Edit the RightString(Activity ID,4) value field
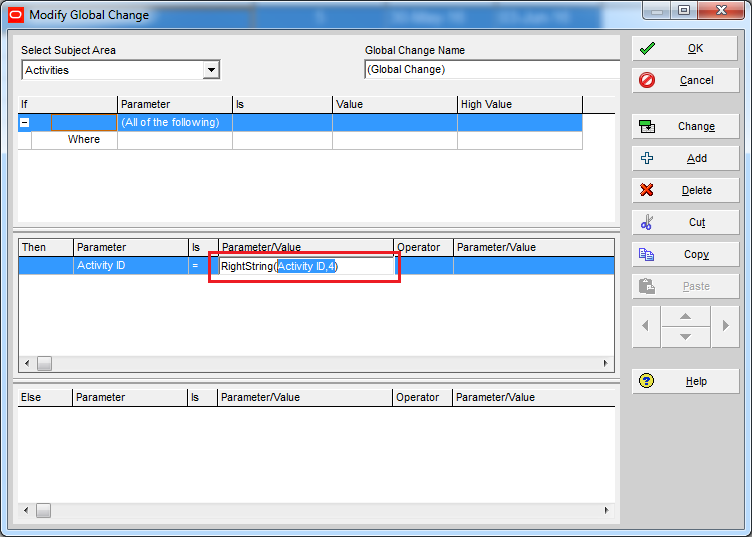This screenshot has height=537, width=752. tap(305, 266)
